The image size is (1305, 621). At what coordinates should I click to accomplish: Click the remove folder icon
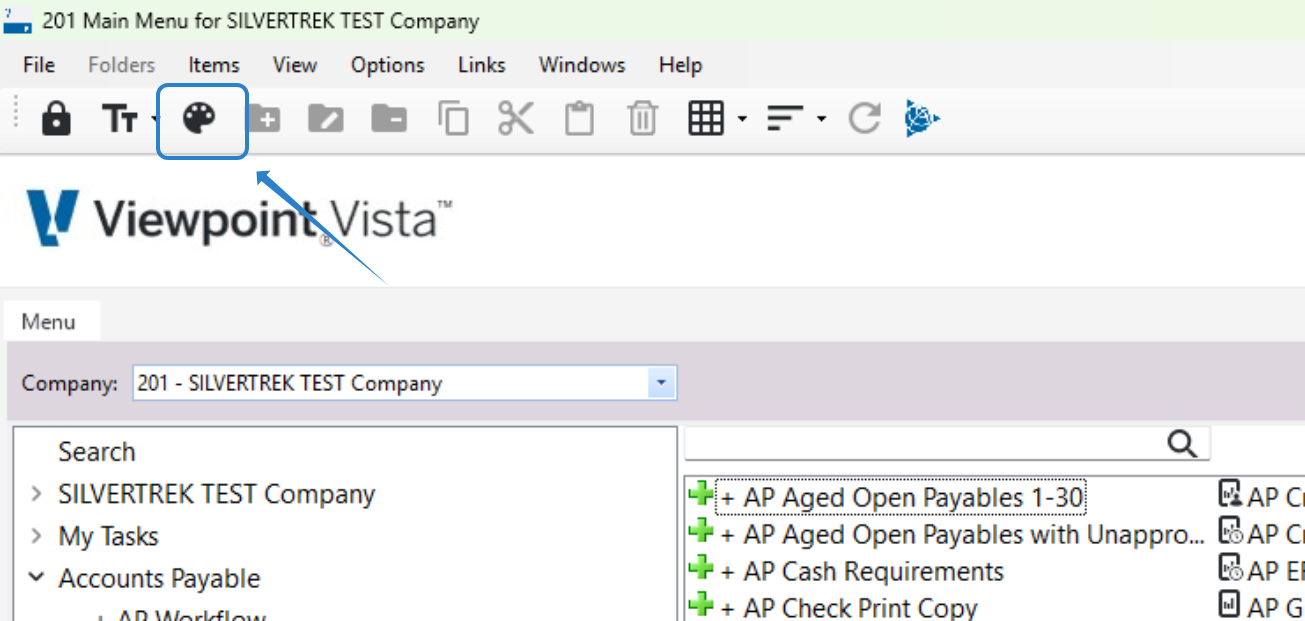coord(389,120)
